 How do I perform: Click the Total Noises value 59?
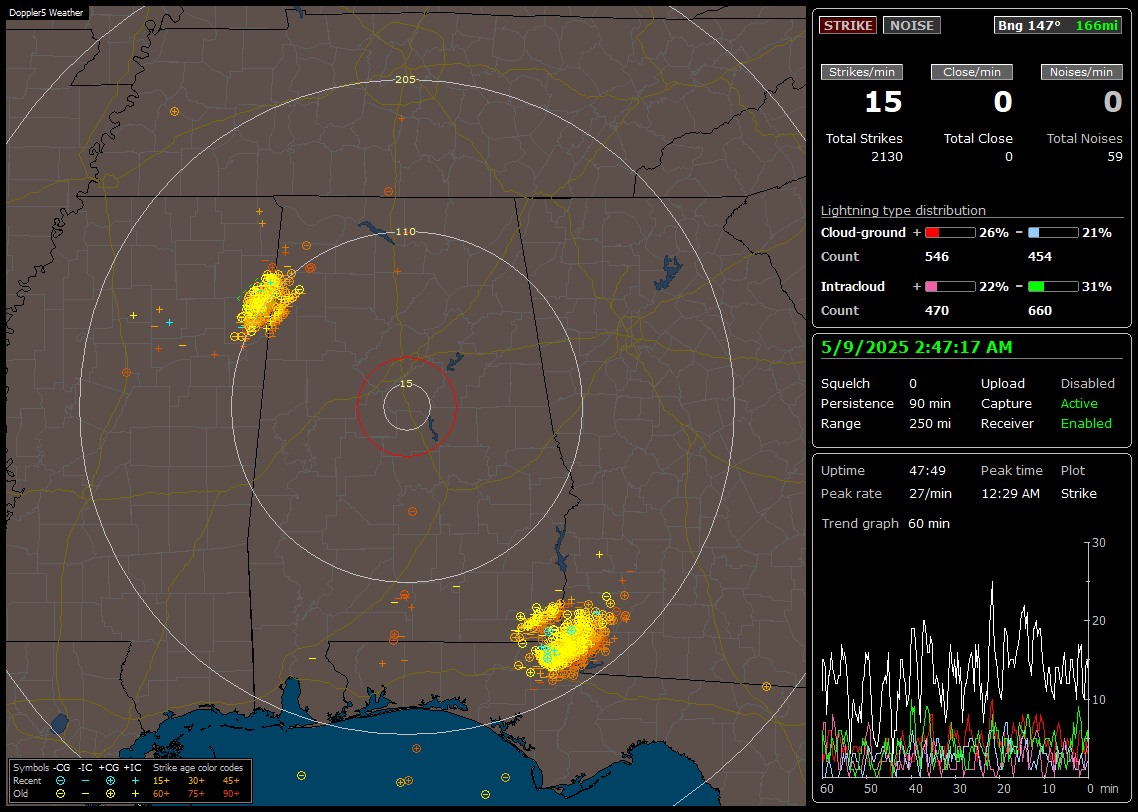point(1115,157)
